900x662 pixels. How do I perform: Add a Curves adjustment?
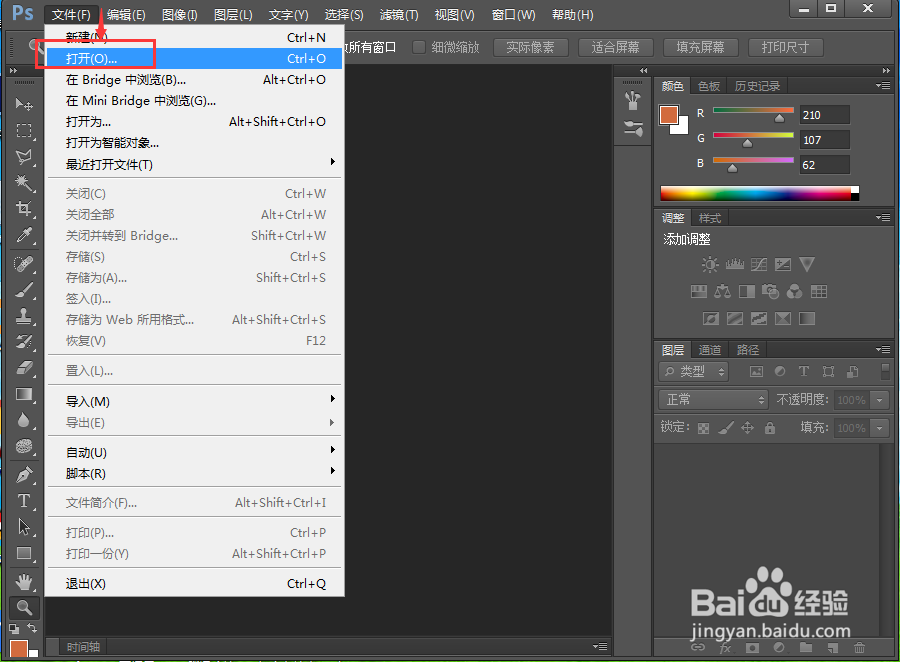(759, 264)
